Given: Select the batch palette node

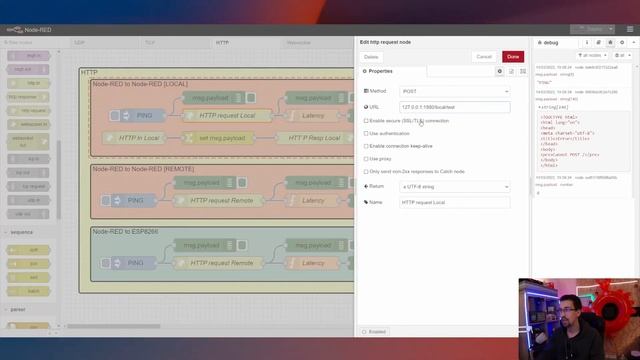Looking at the screenshot, I should (x=29, y=291).
